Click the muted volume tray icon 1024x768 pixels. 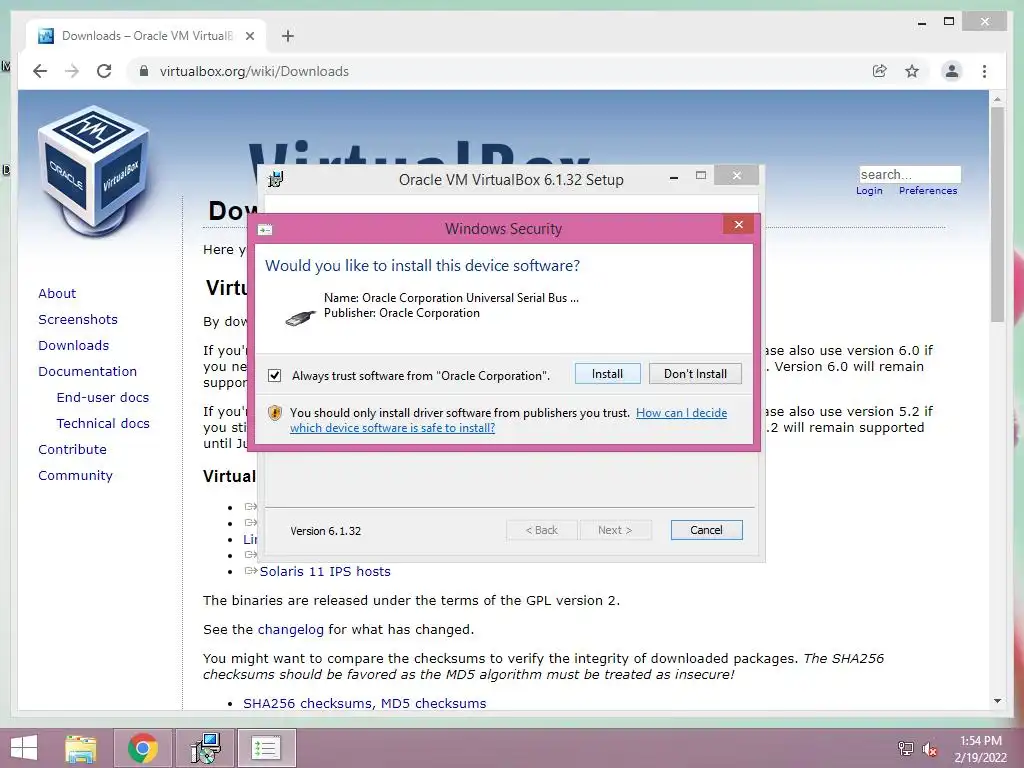coord(929,748)
